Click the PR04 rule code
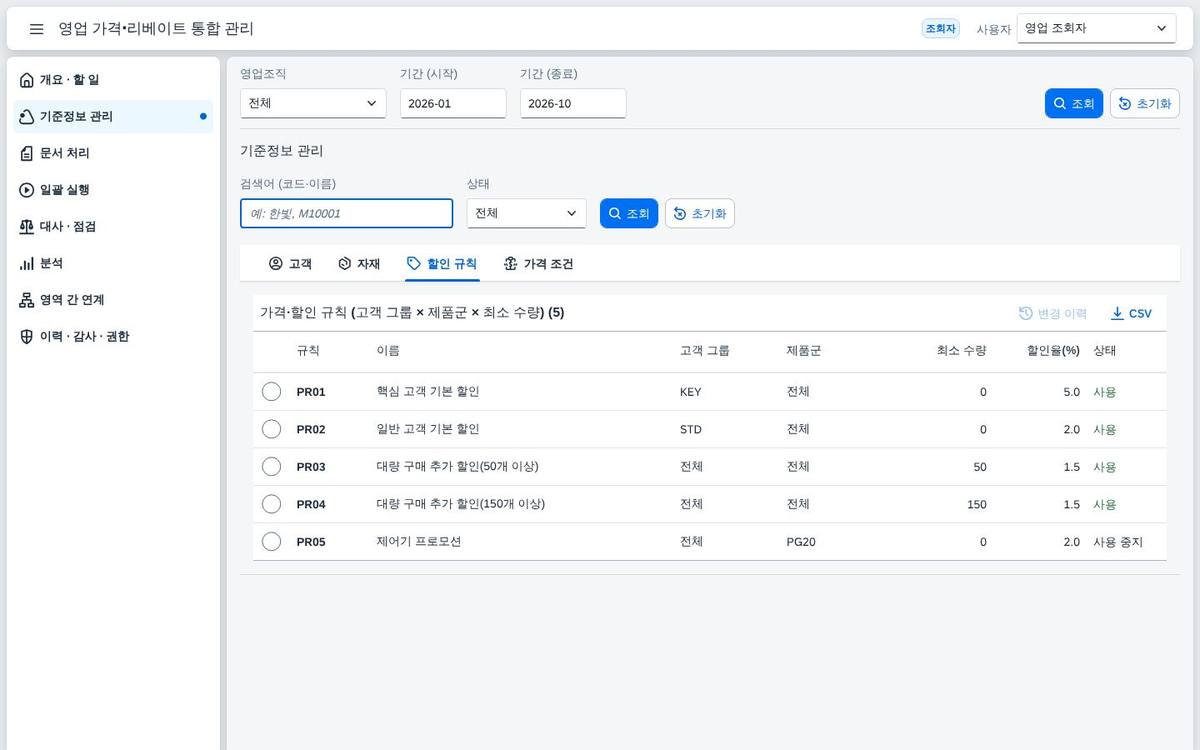The image size is (1200, 750). pos(311,504)
